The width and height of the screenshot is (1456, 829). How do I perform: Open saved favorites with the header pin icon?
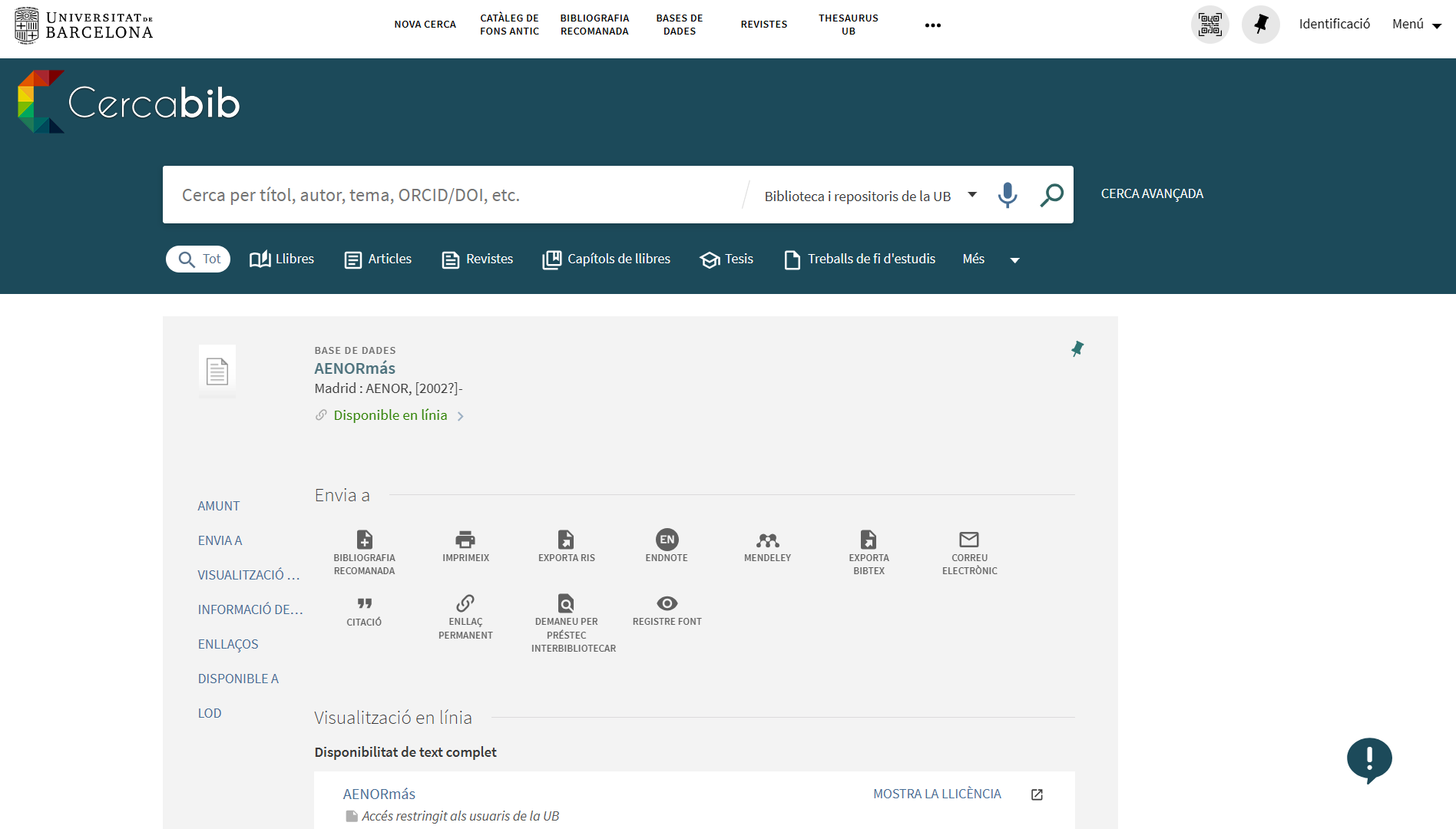coord(1260,25)
